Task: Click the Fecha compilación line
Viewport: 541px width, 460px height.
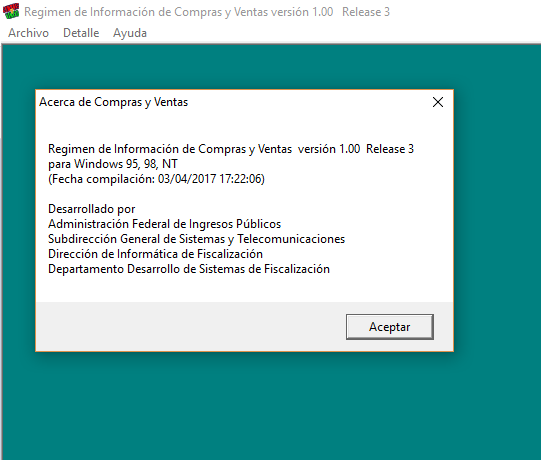Action: click(x=156, y=179)
